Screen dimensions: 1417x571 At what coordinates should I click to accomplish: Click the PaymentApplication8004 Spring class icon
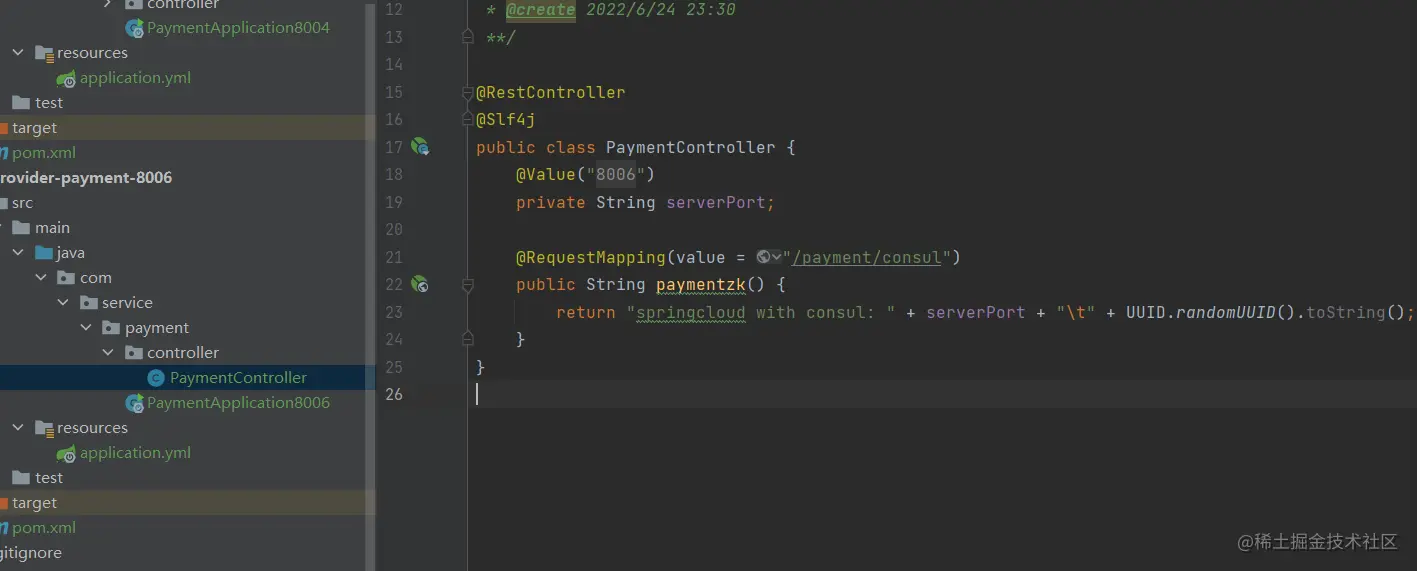click(134, 28)
